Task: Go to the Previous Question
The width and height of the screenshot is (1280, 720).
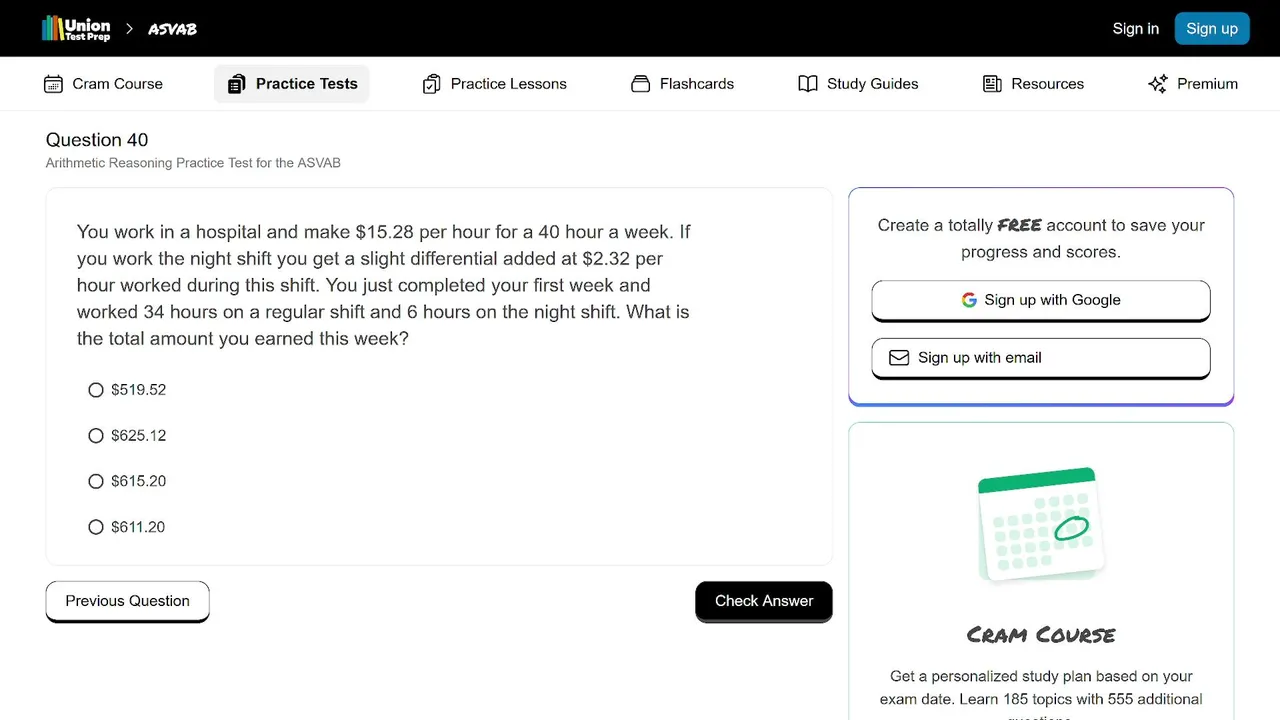Action: (x=128, y=601)
